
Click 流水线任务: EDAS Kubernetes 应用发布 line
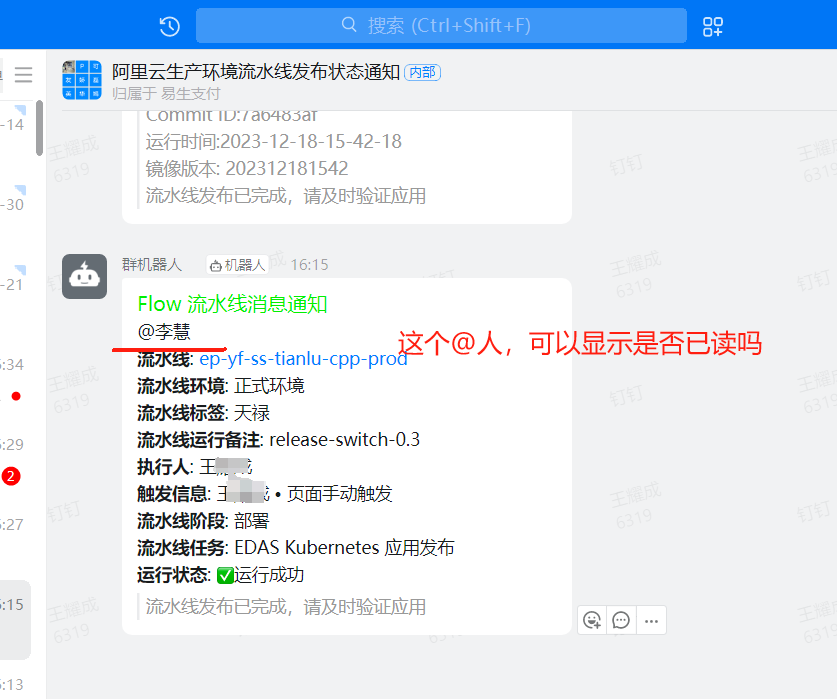[296, 547]
